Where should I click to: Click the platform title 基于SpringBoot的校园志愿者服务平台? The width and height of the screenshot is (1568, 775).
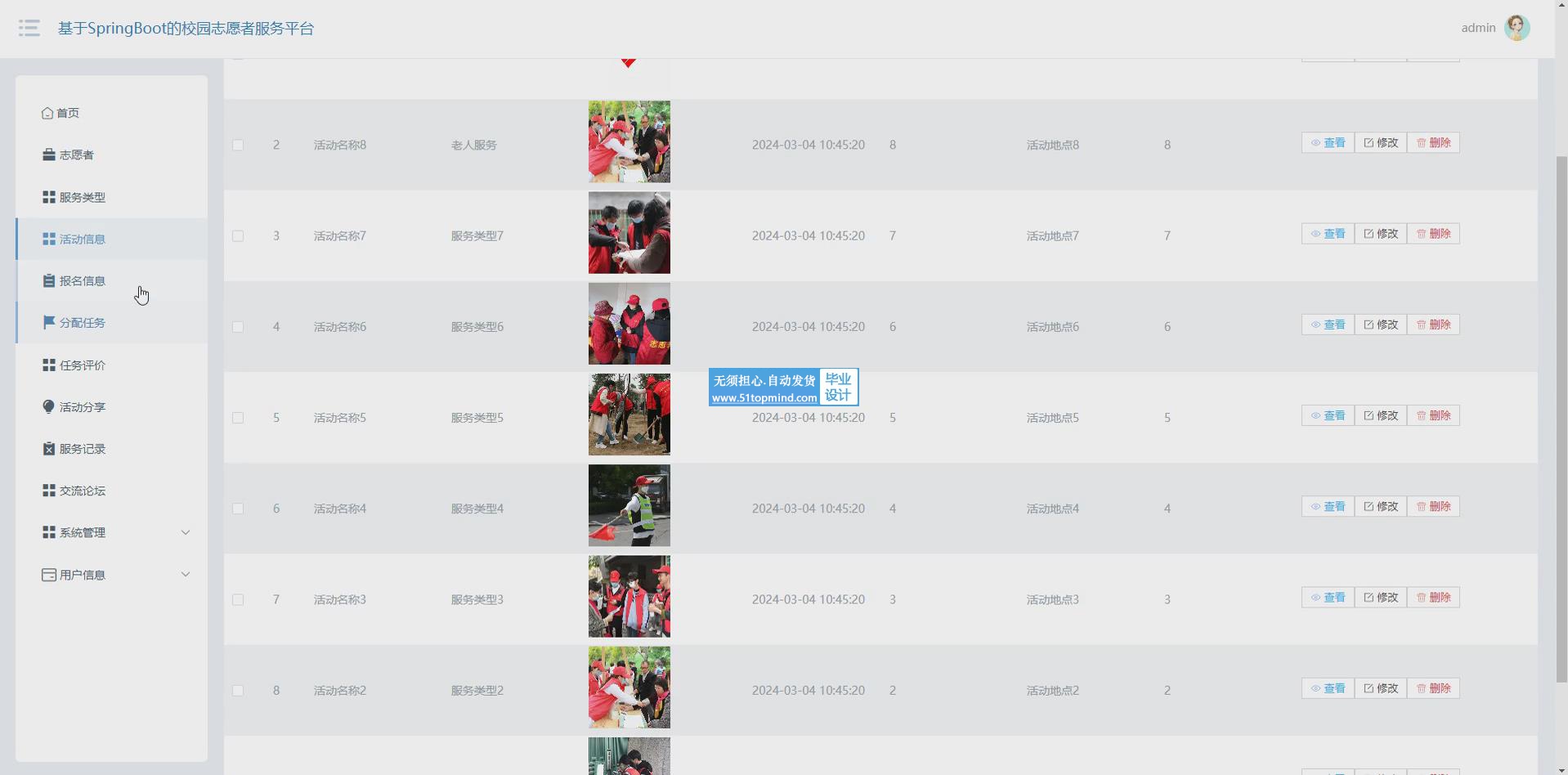pyautogui.click(x=186, y=28)
